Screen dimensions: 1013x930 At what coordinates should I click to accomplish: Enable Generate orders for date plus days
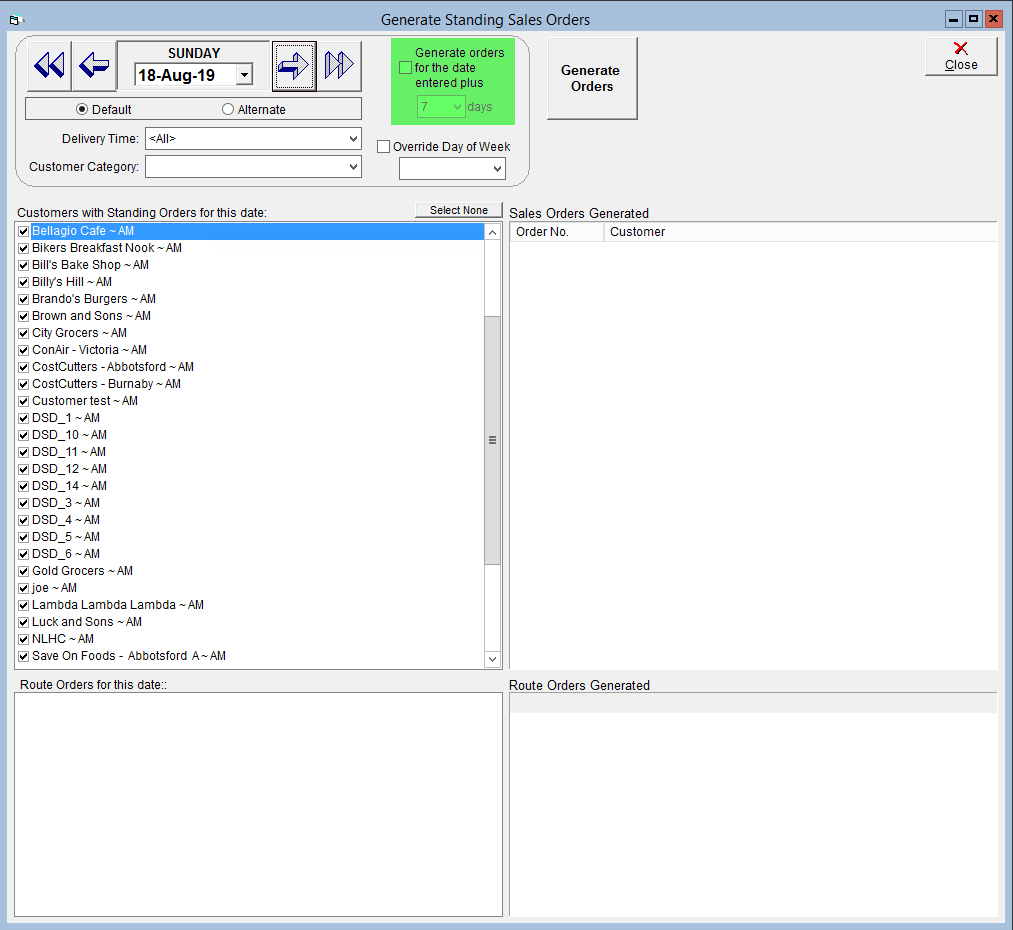click(406, 67)
